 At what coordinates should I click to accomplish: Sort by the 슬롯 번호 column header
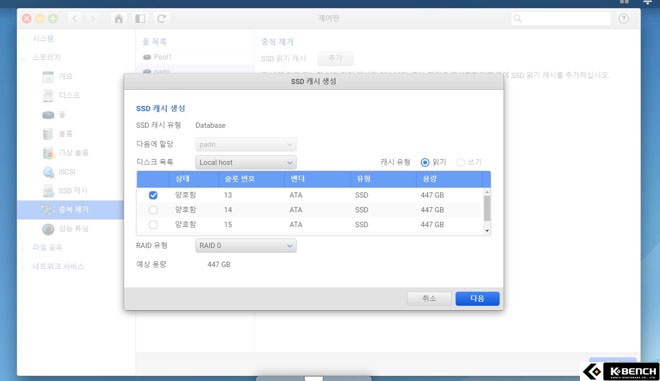coord(251,179)
